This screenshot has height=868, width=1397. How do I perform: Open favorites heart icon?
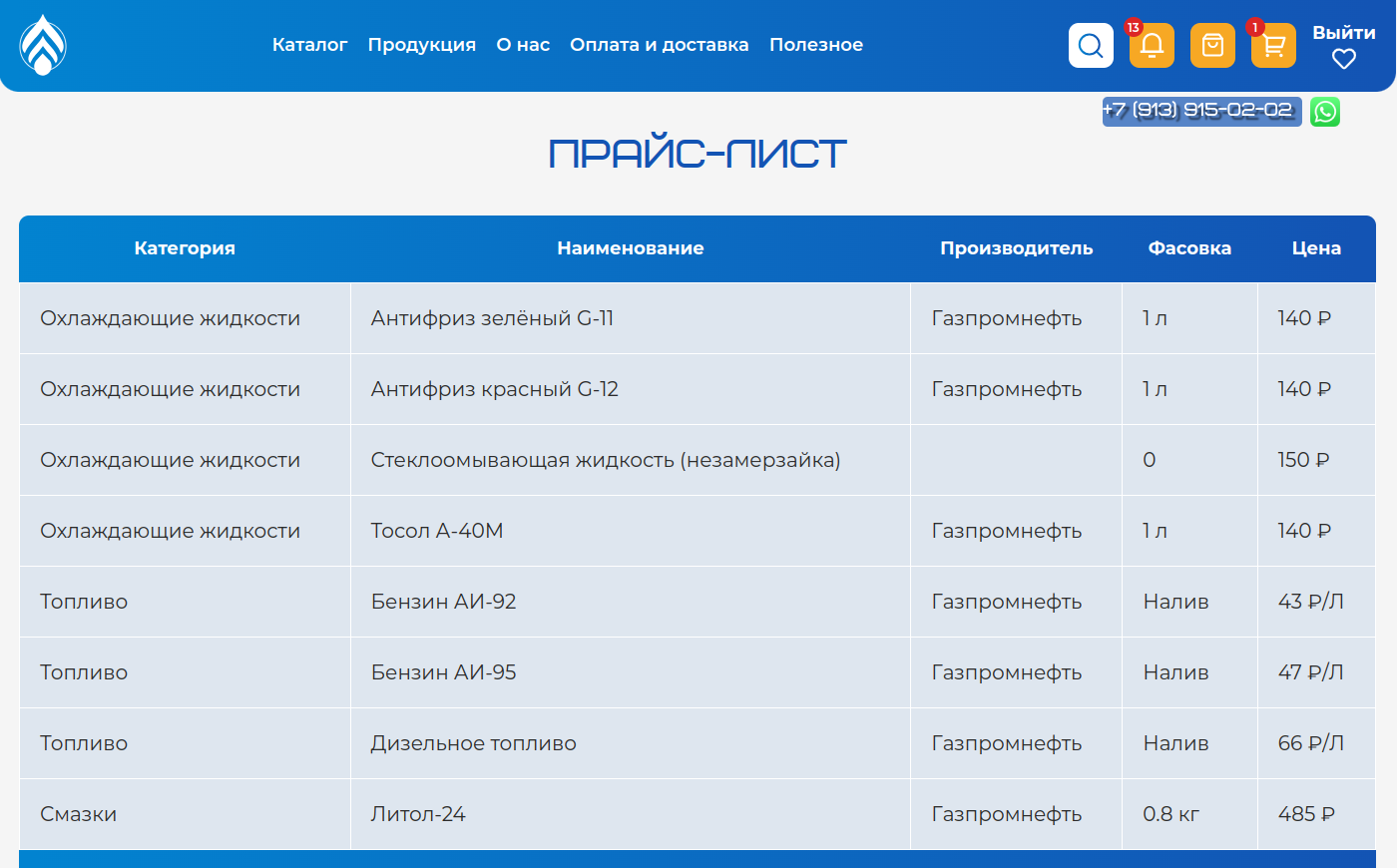[x=1344, y=59]
